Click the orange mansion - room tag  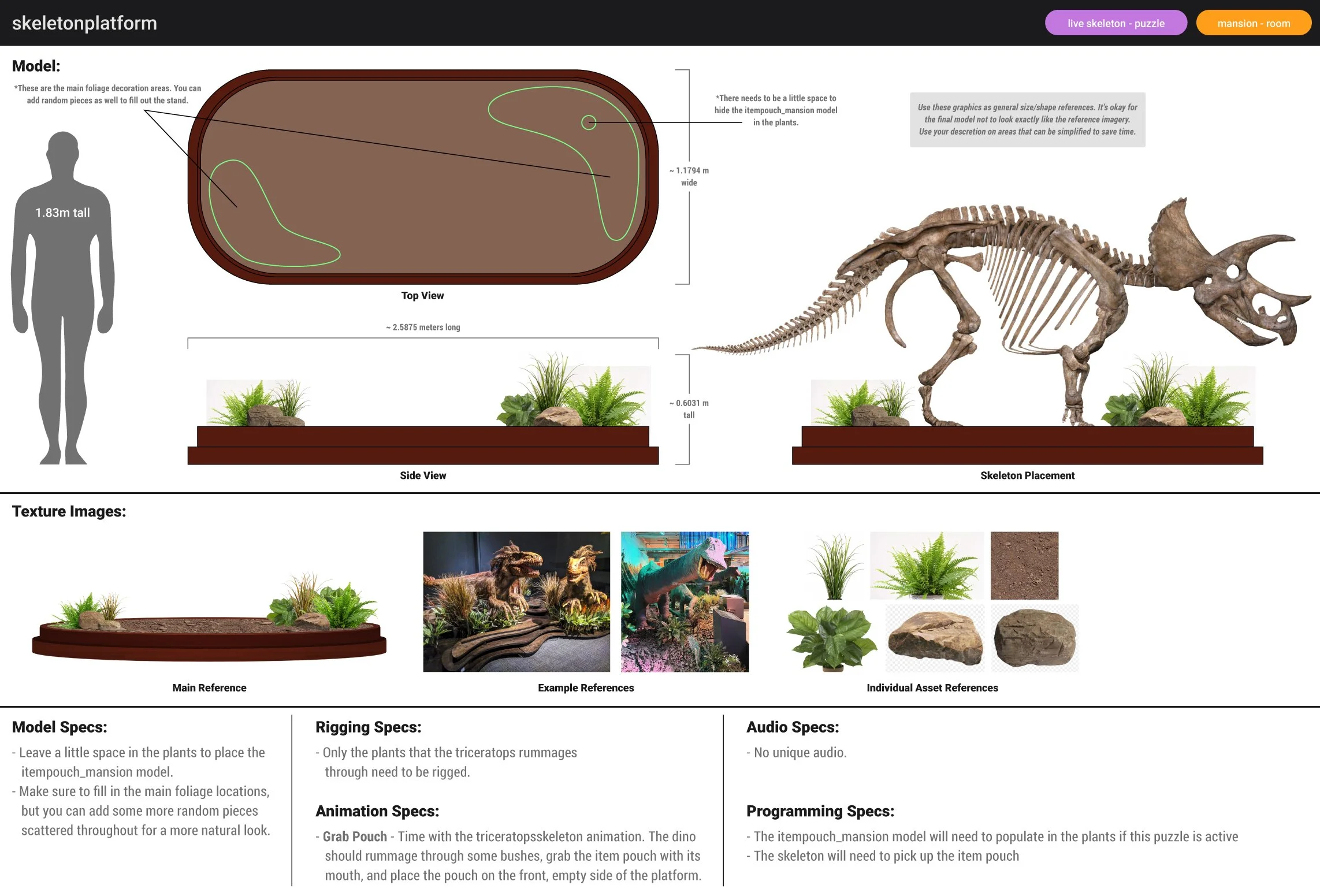point(1253,23)
